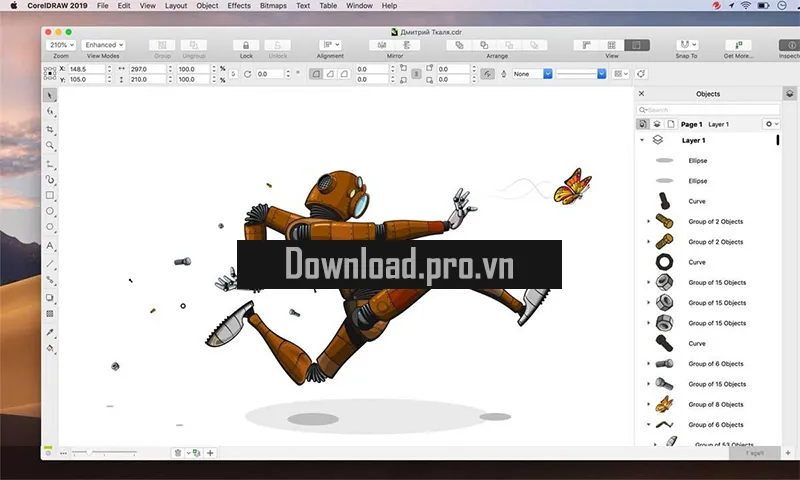Click the second Arrange order icon
The width and height of the screenshot is (800, 480).
tap(484, 45)
